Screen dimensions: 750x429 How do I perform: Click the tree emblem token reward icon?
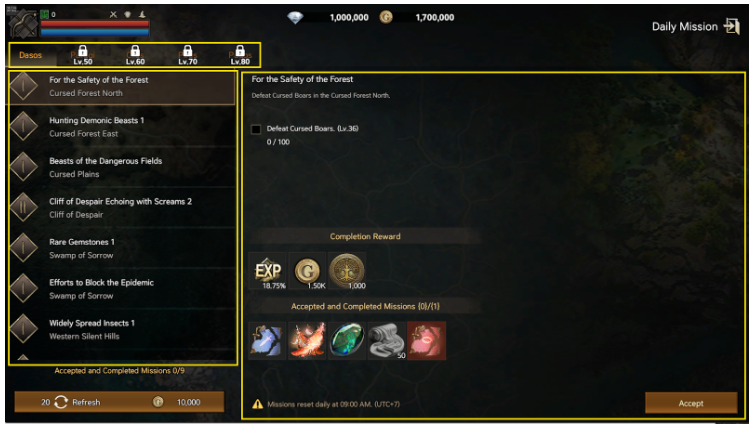pos(347,271)
